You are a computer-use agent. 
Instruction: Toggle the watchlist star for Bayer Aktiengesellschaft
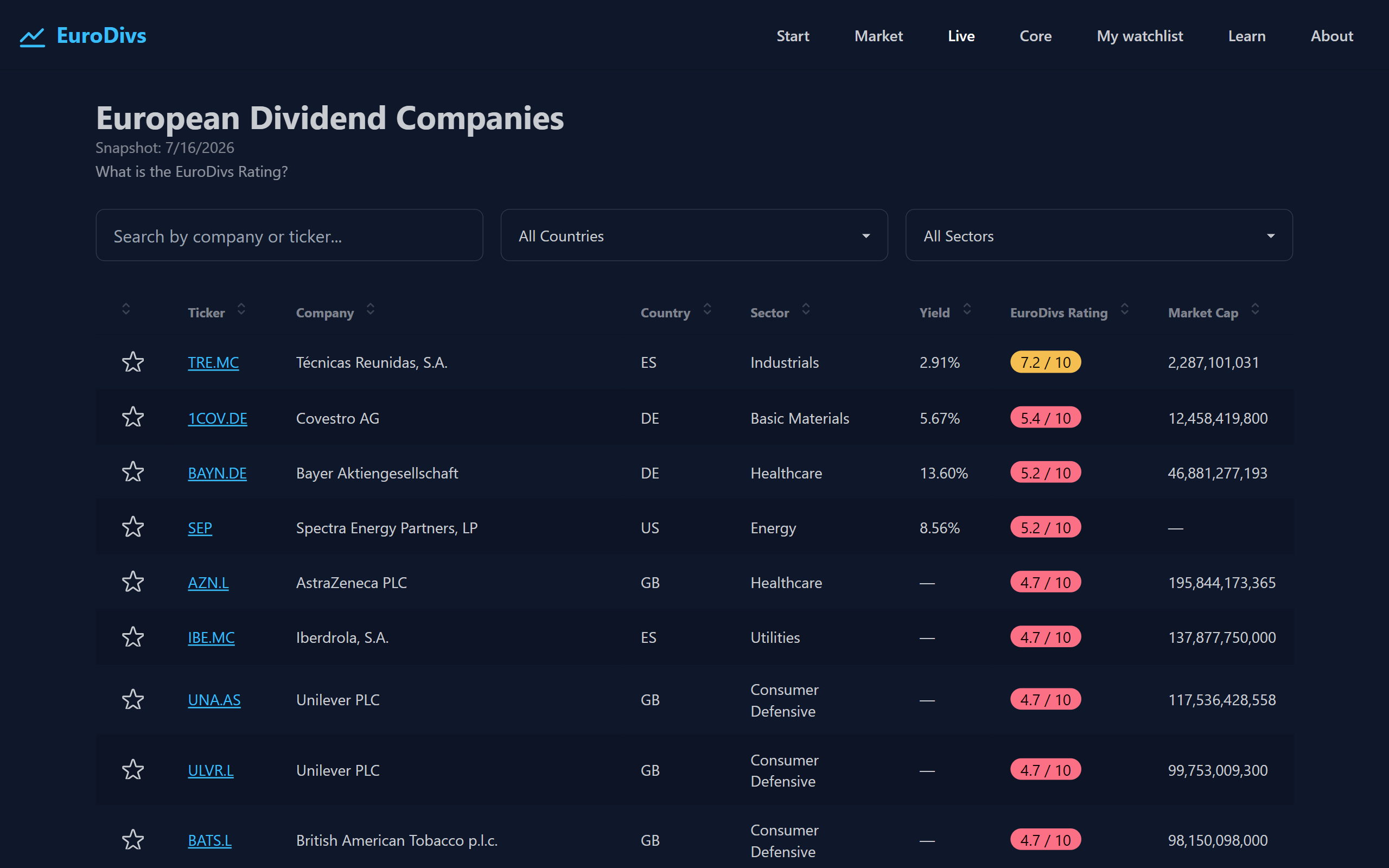tap(132, 472)
